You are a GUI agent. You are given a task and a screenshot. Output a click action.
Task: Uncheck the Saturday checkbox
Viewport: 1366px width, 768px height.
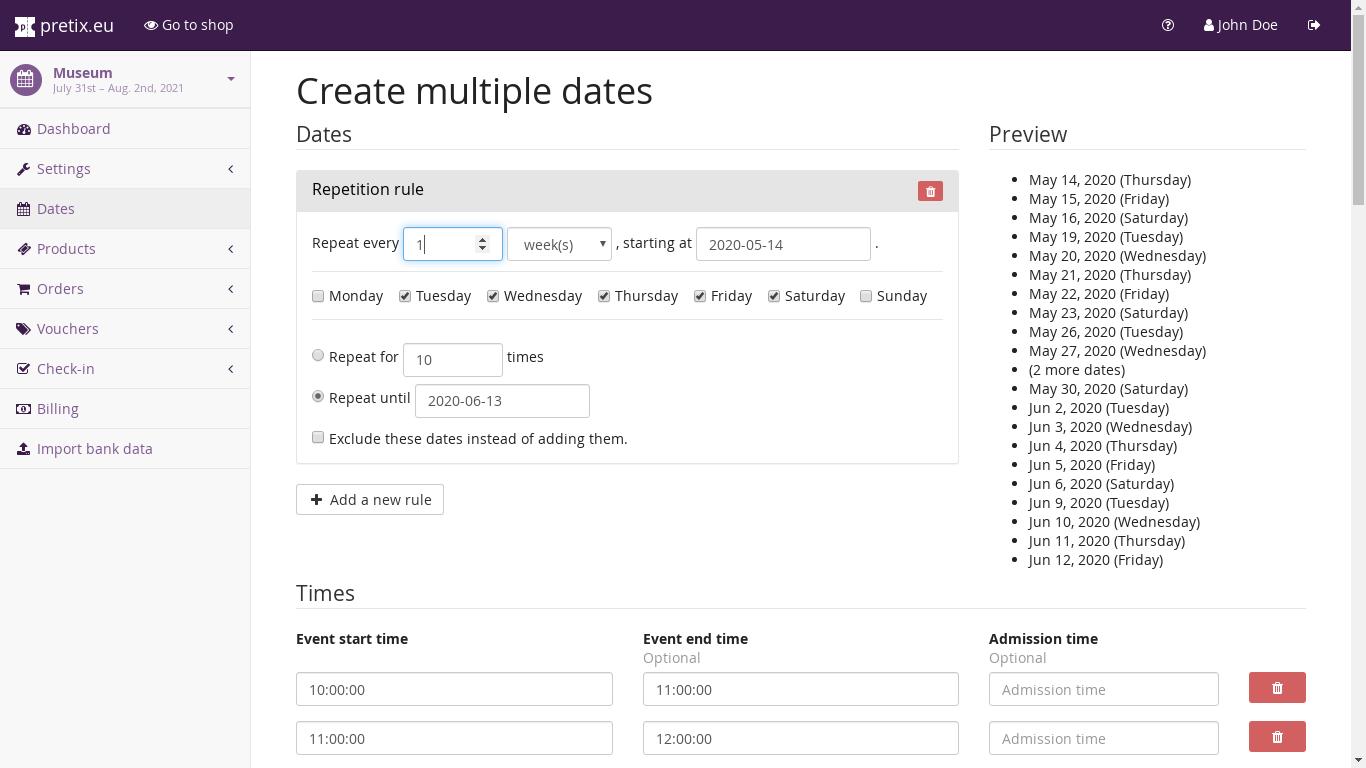tap(774, 296)
